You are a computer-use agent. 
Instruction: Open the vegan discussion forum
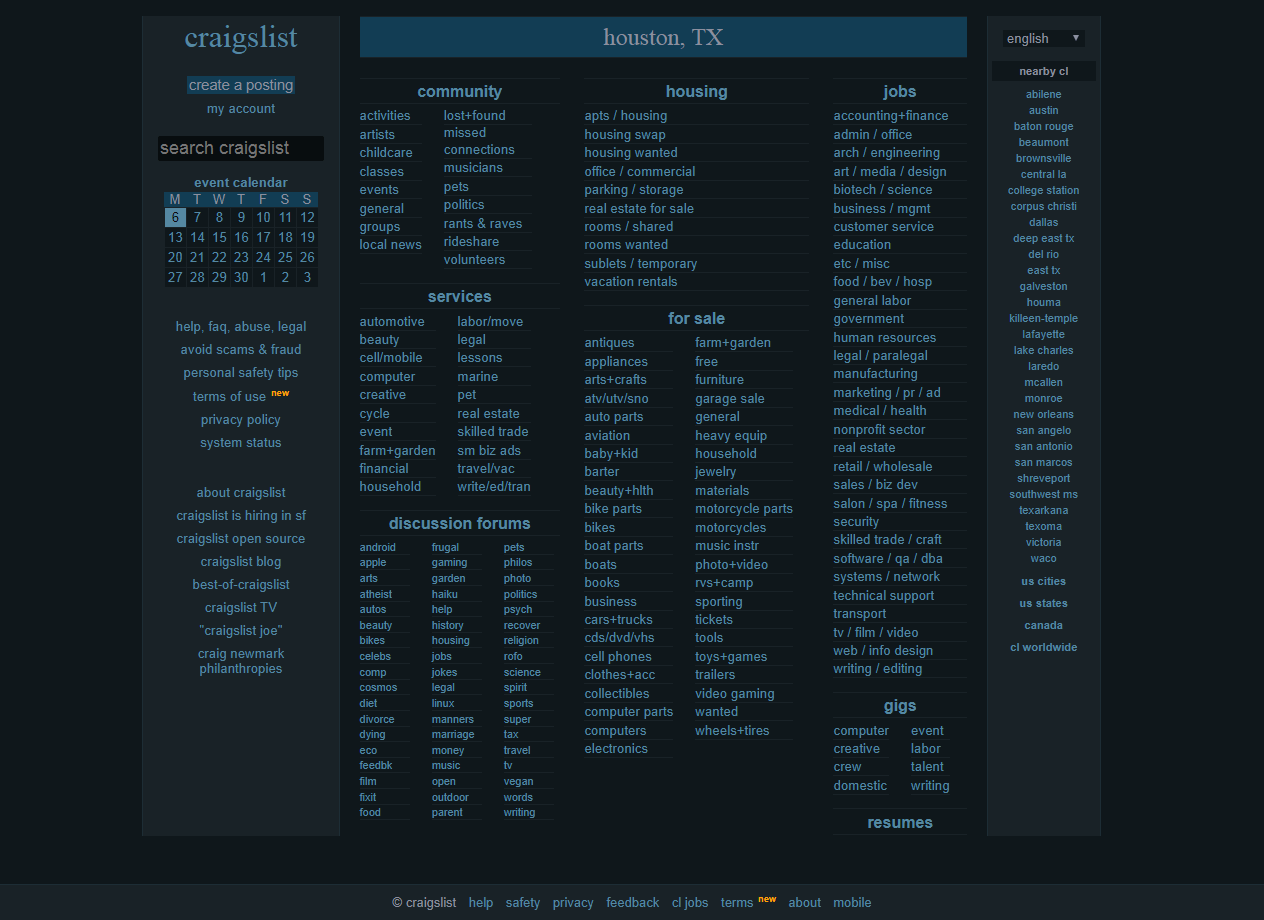pyautogui.click(x=519, y=781)
